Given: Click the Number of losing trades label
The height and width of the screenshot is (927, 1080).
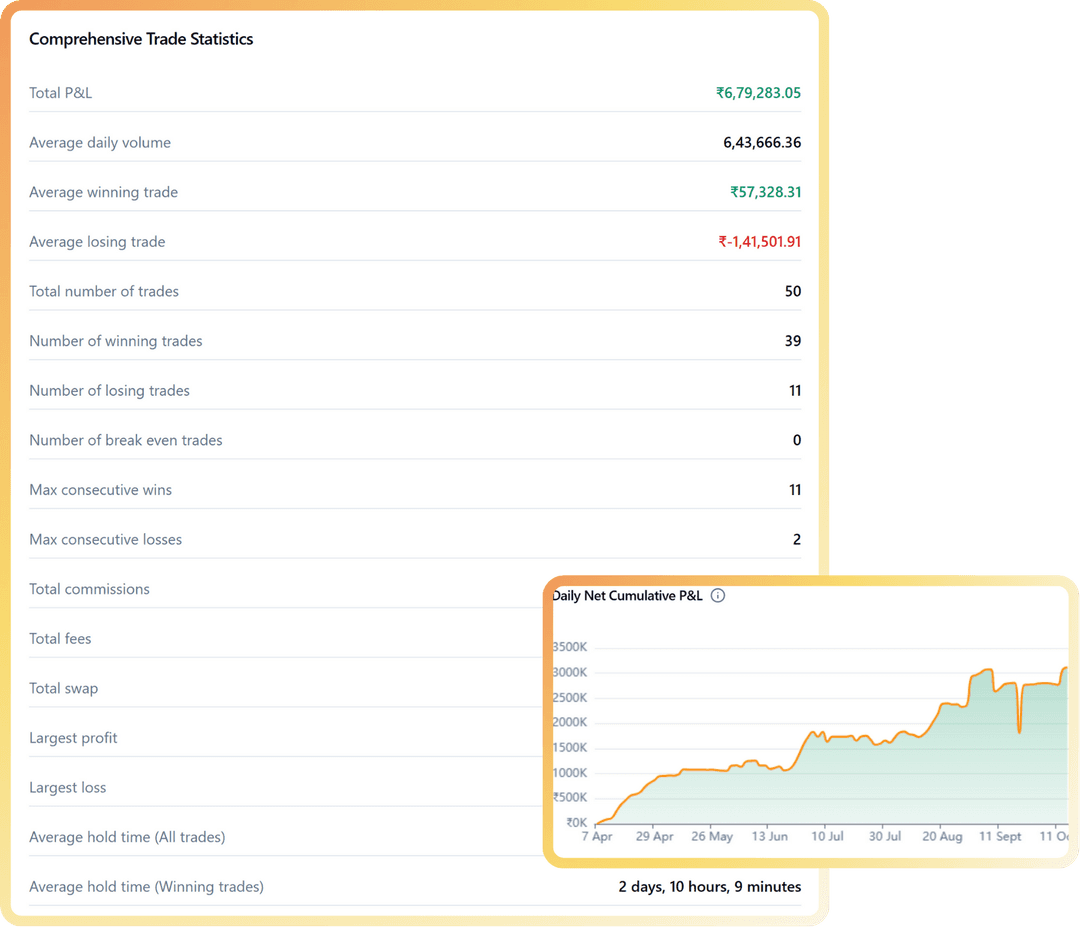Looking at the screenshot, I should point(109,391).
